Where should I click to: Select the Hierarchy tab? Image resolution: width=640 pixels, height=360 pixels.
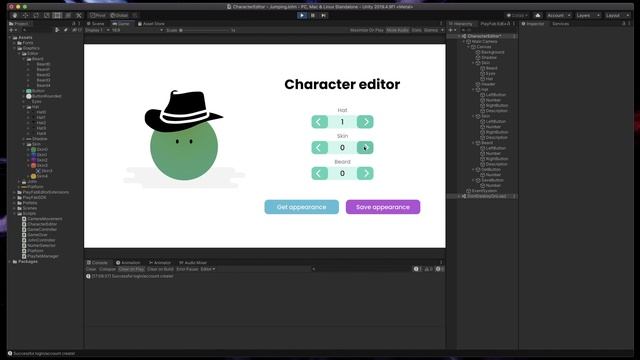point(461,24)
